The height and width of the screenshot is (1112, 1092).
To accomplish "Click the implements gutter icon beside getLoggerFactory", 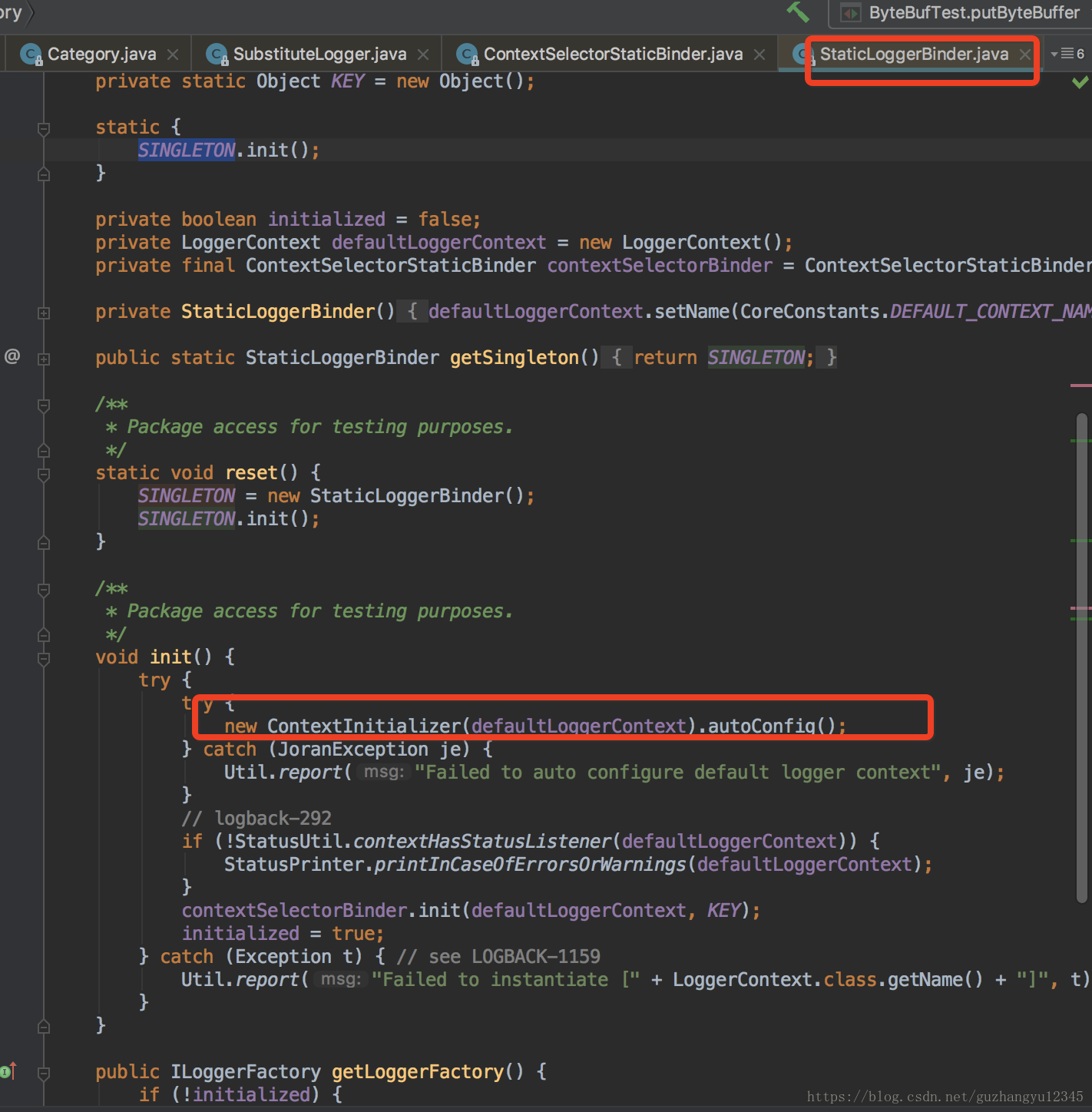I will (x=8, y=1071).
